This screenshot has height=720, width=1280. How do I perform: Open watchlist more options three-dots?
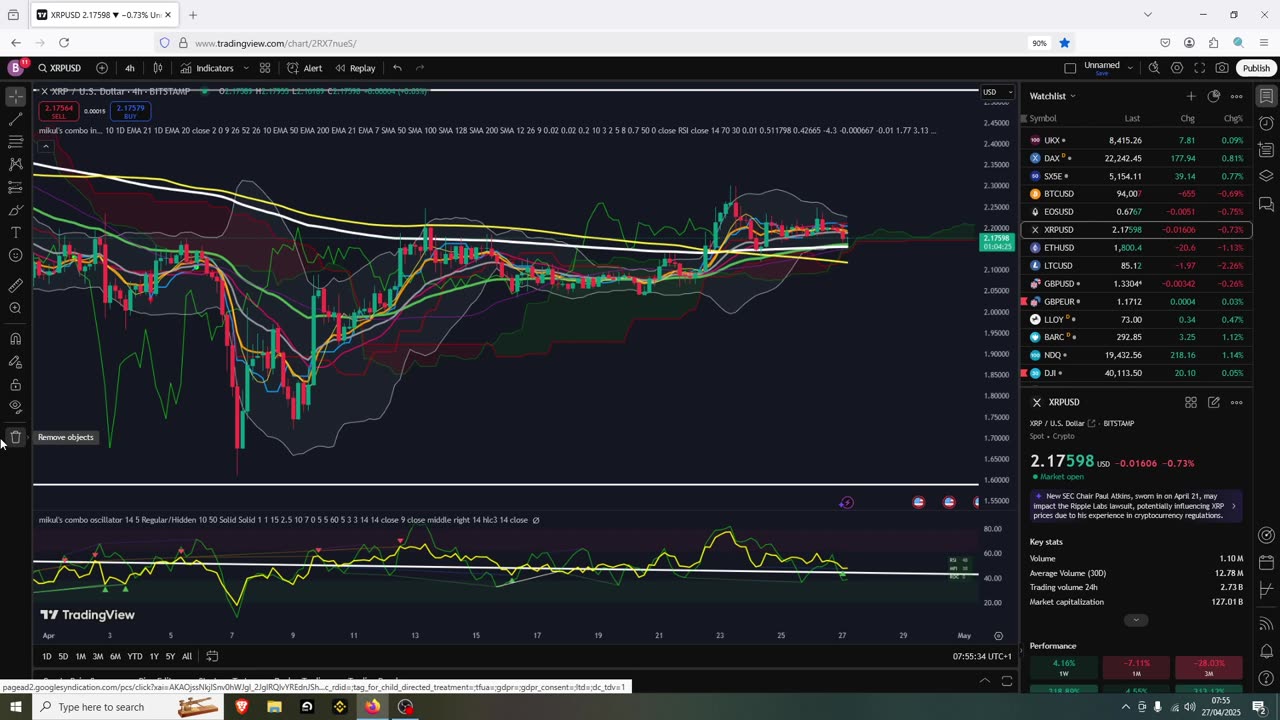[x=1237, y=96]
